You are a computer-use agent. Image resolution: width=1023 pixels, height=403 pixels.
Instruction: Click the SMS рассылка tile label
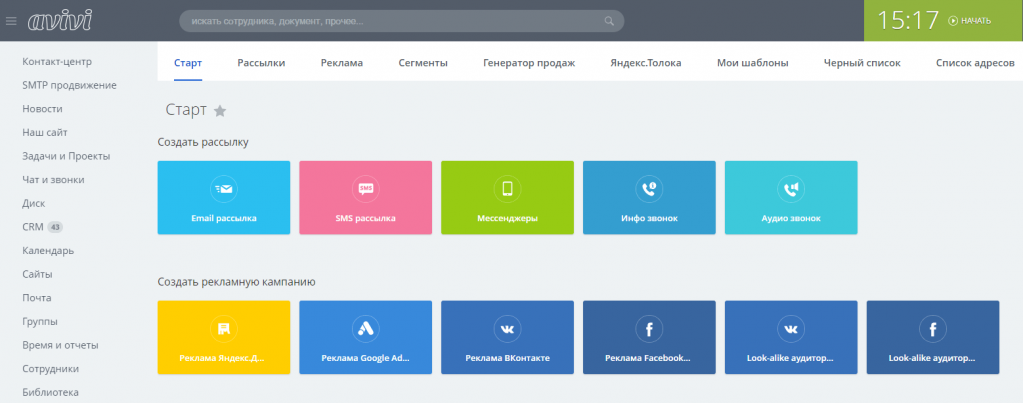click(x=365, y=218)
